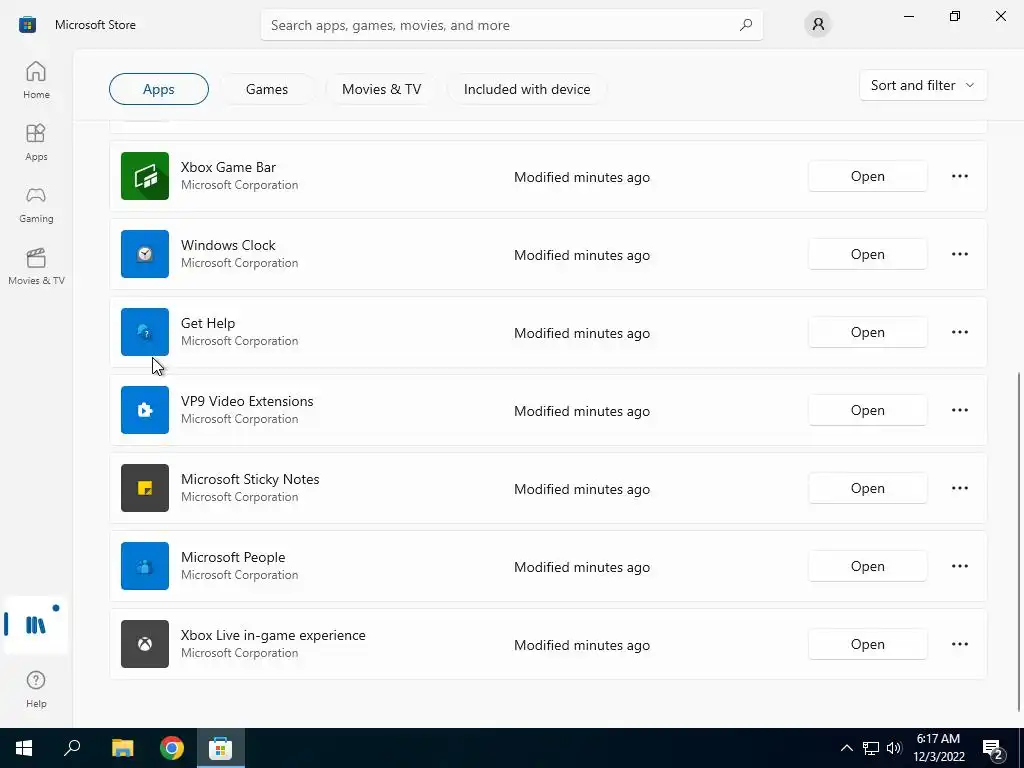This screenshot has height=768, width=1024.
Task: Go to Apps section in sidebar
Action: tap(36, 142)
